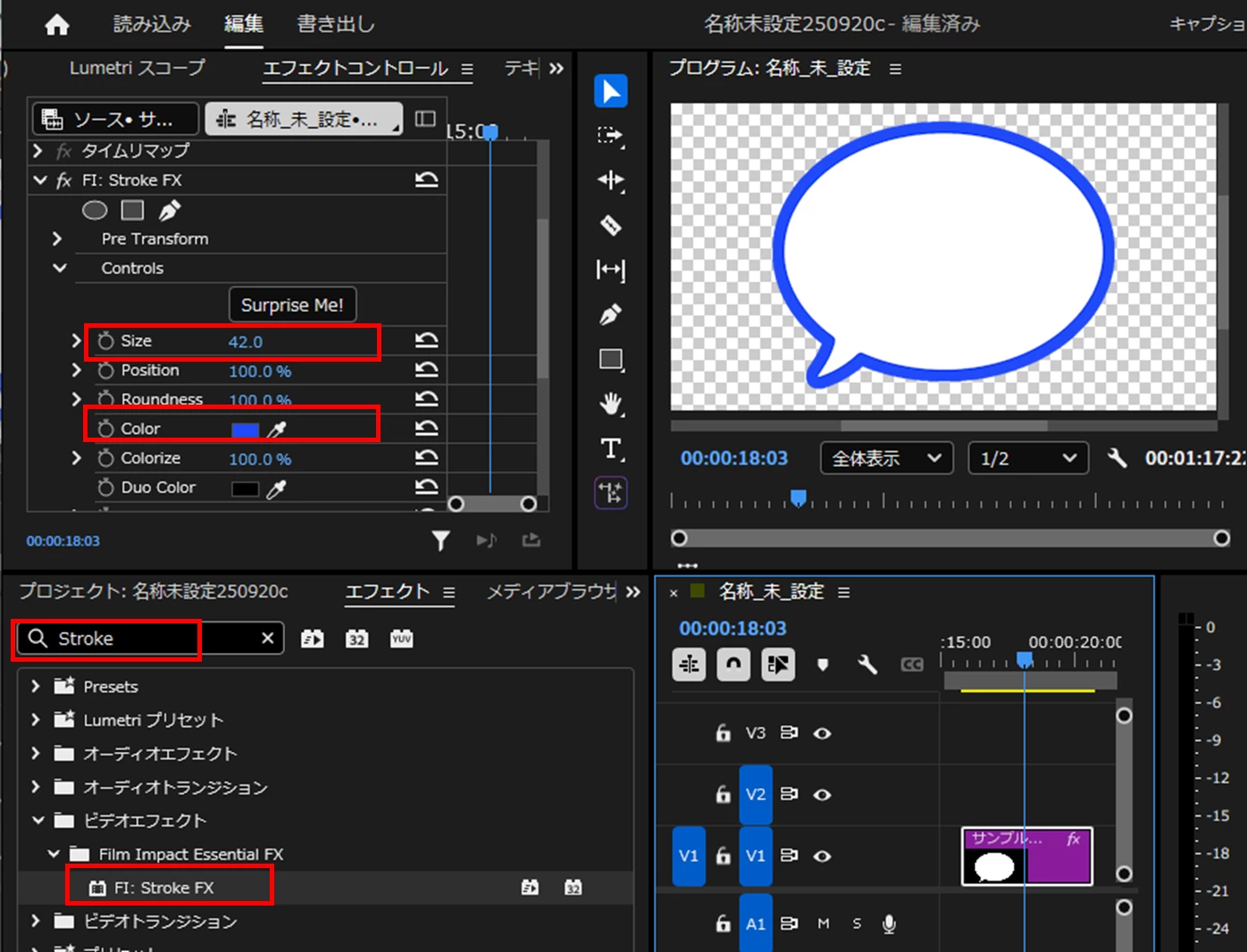This screenshot has width=1247, height=952.
Task: Click the ellipse mask icon under Stroke FX
Action: pyautogui.click(x=95, y=210)
